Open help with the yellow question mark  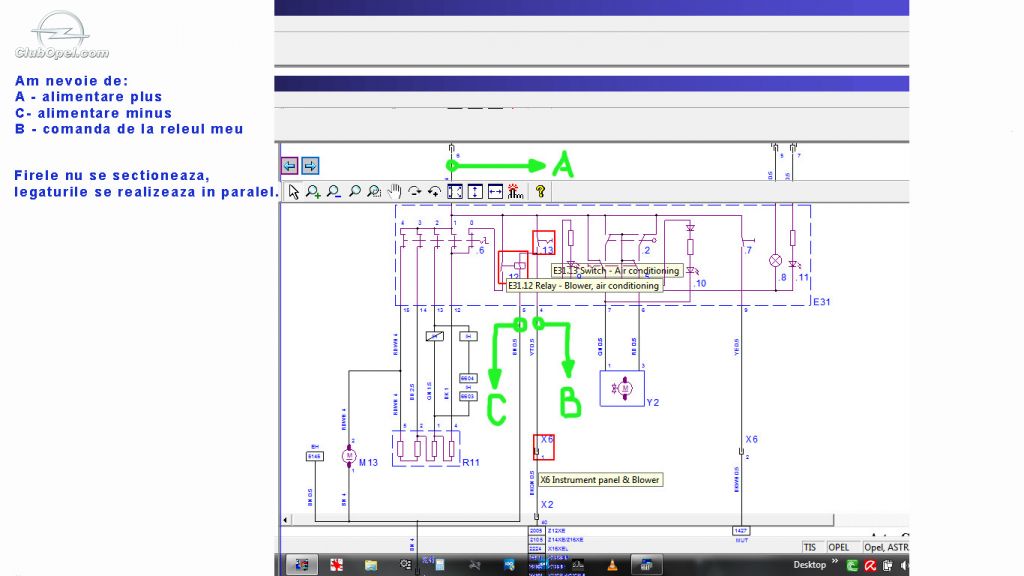tap(540, 192)
